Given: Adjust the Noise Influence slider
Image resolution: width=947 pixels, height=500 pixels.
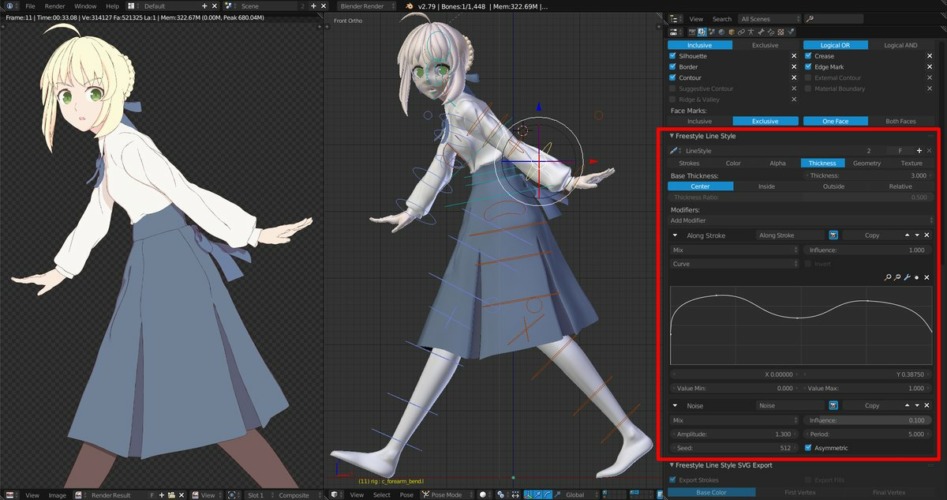Looking at the screenshot, I should (x=867, y=421).
